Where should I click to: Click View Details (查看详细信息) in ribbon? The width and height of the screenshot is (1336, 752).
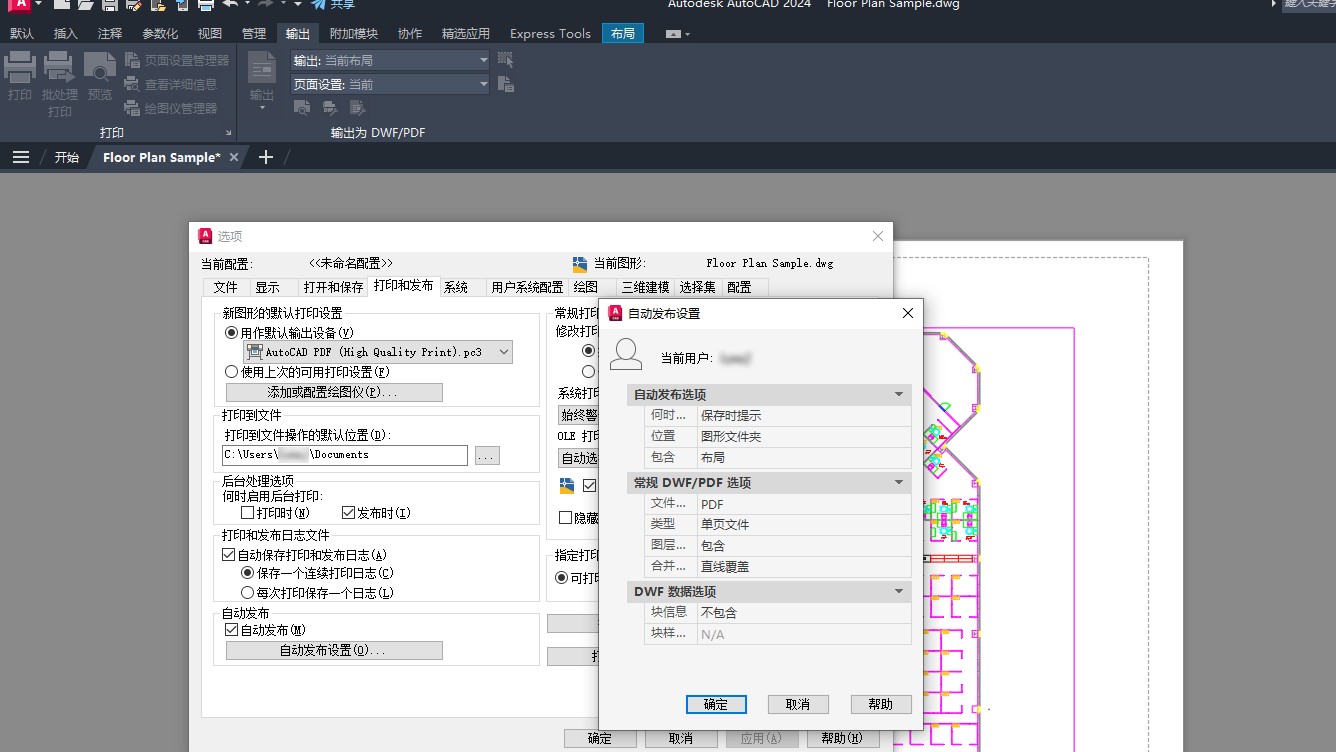(171, 85)
